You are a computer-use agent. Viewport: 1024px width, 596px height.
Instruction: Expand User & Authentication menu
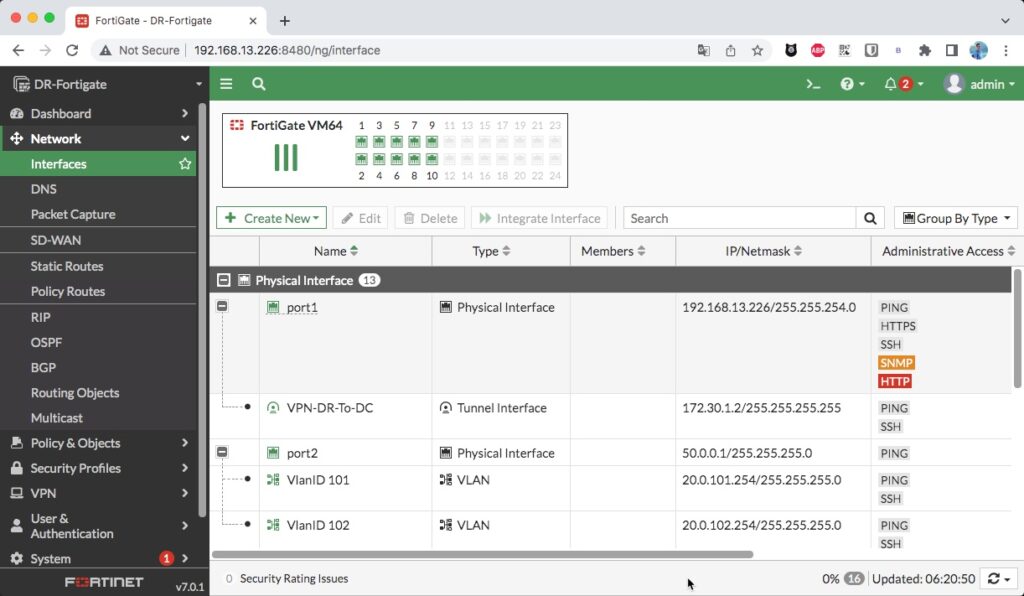98,526
